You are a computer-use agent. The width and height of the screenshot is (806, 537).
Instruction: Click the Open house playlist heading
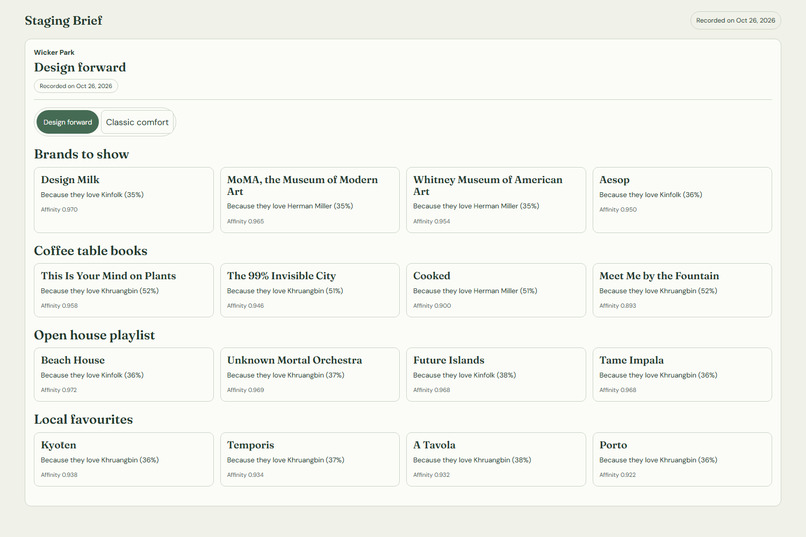point(95,335)
